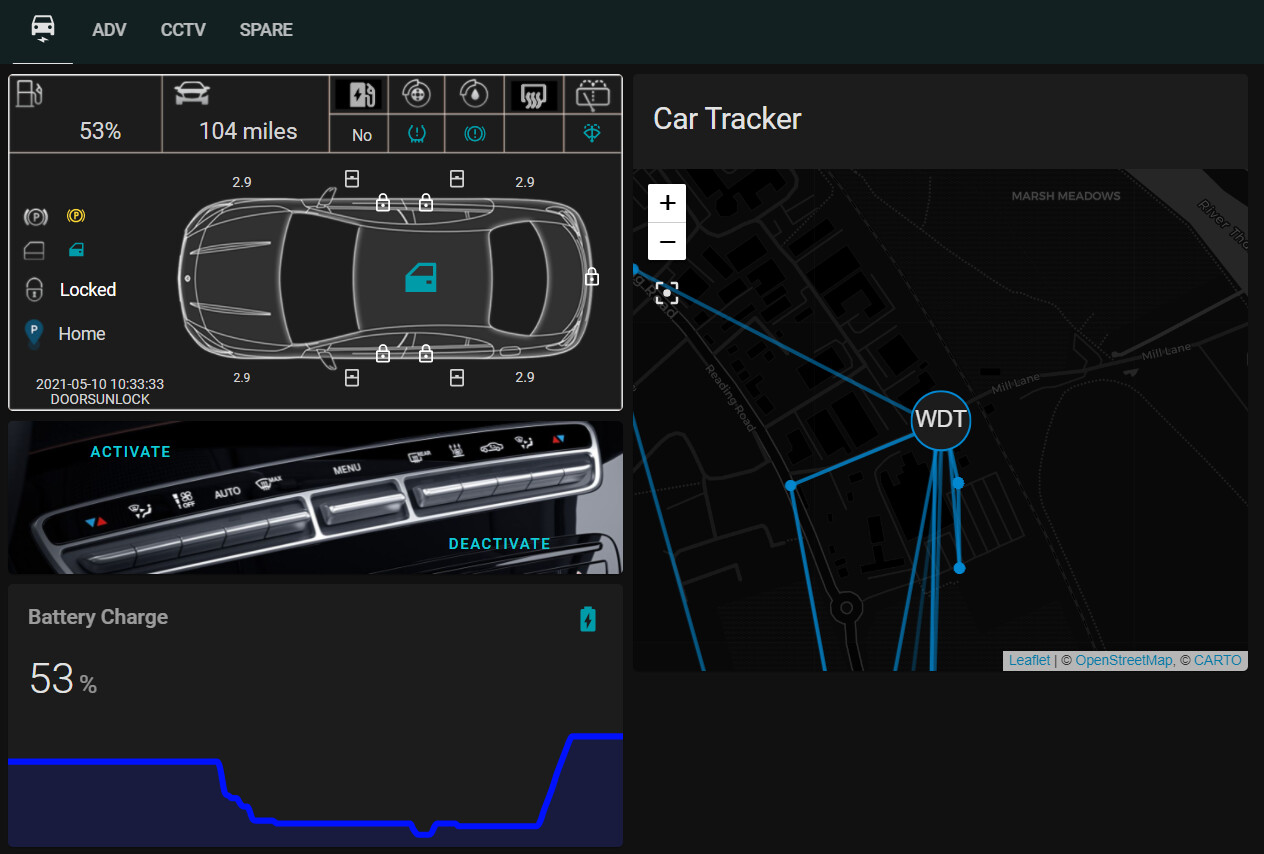This screenshot has width=1264, height=854.
Task: Click the oil level warning icon
Action: coord(475,95)
